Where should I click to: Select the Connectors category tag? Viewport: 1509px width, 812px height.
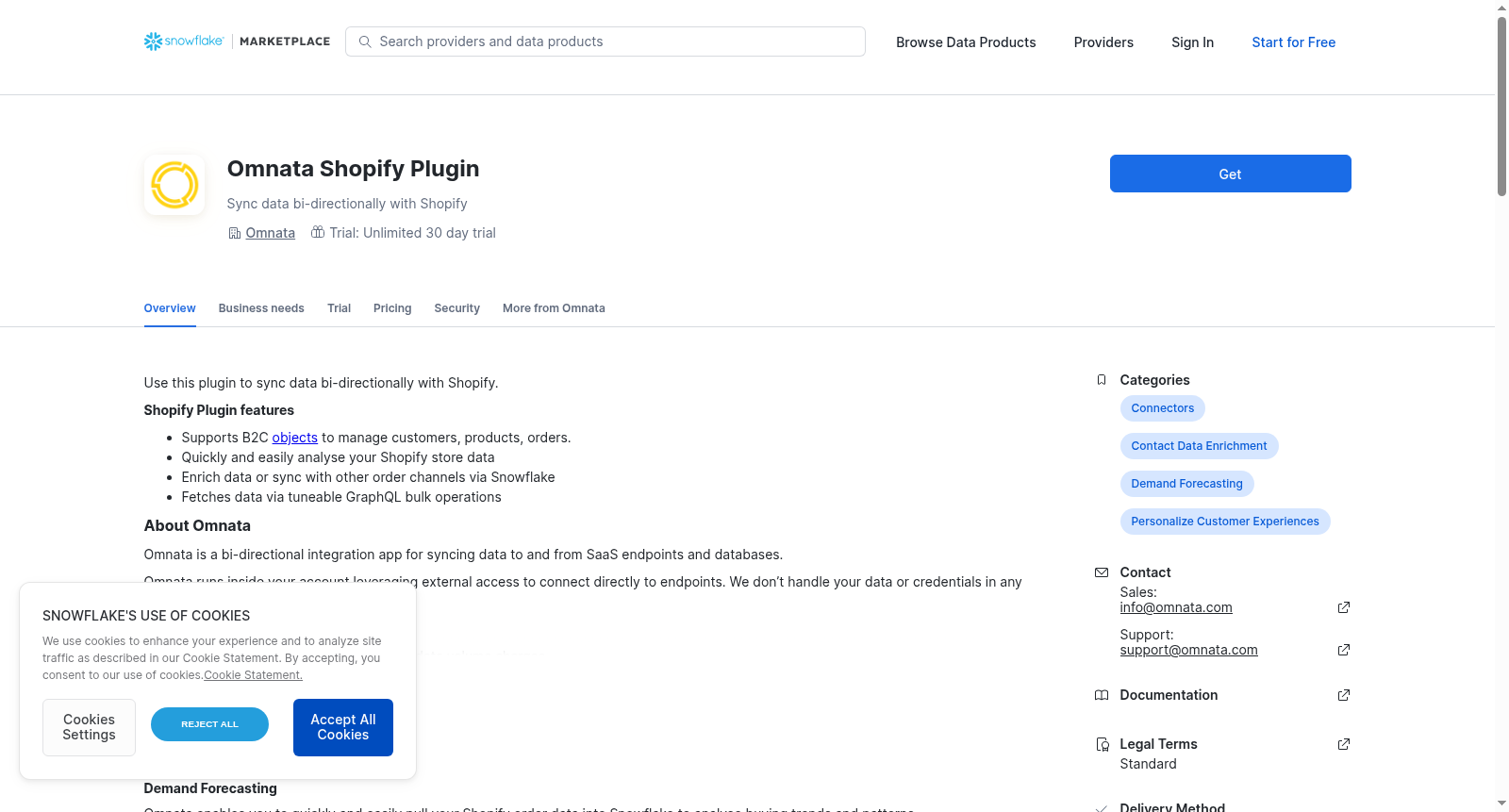tap(1162, 408)
